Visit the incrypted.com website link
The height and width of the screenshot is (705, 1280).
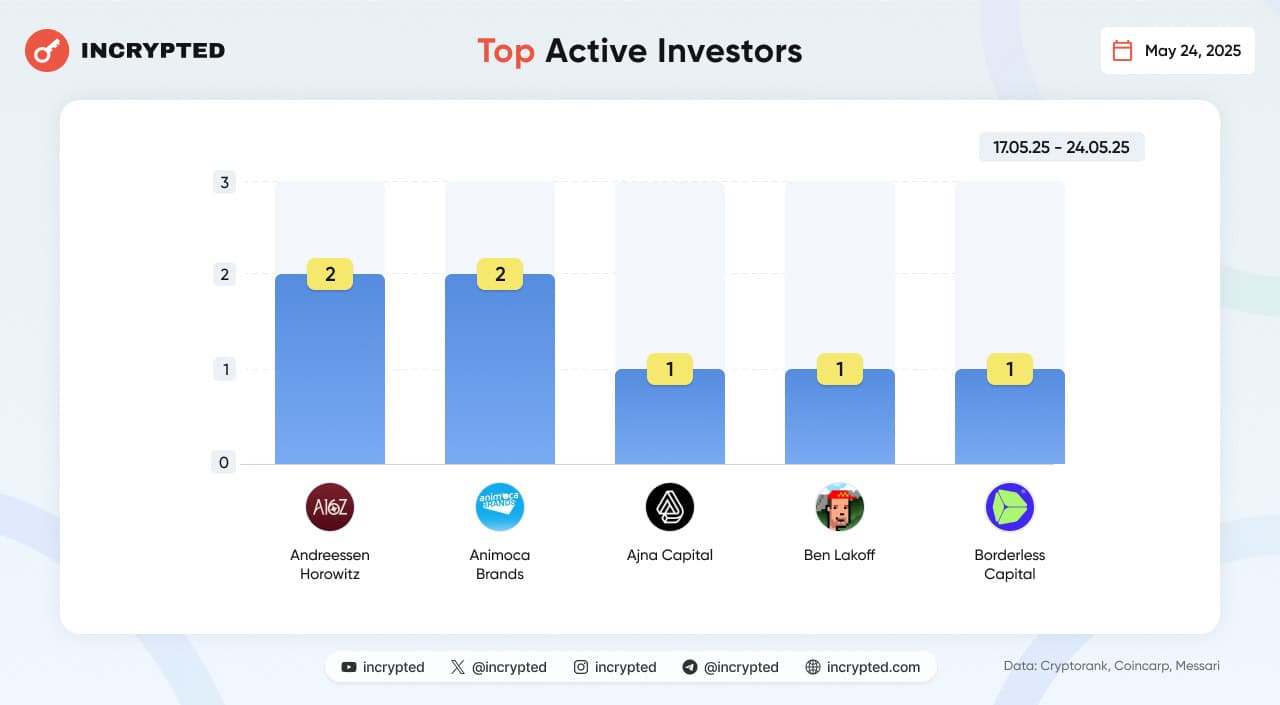(x=862, y=667)
